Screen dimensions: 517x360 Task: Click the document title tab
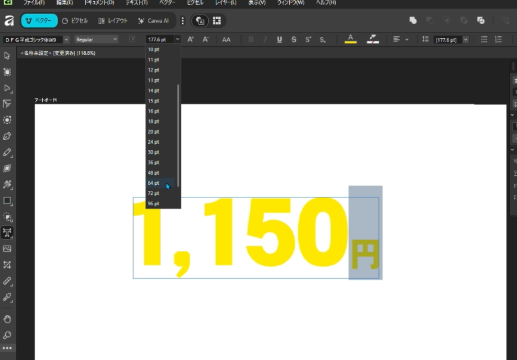58,53
